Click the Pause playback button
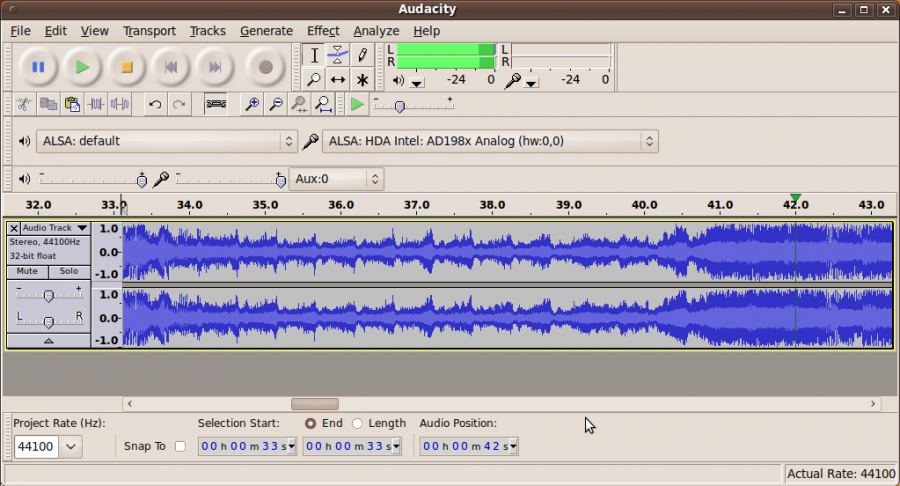900x486 pixels. 38,67
